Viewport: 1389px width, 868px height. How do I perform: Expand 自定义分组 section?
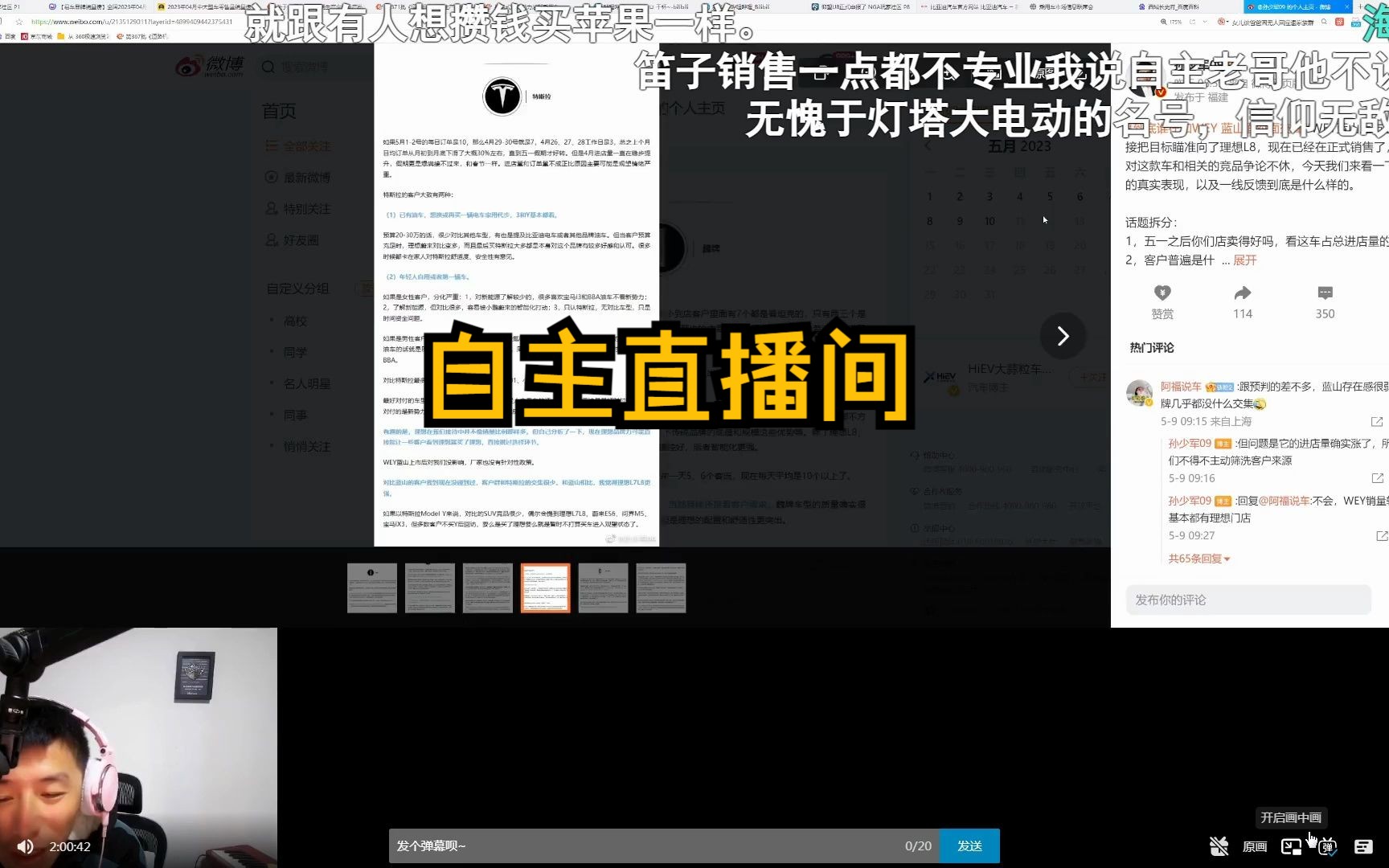click(x=298, y=289)
